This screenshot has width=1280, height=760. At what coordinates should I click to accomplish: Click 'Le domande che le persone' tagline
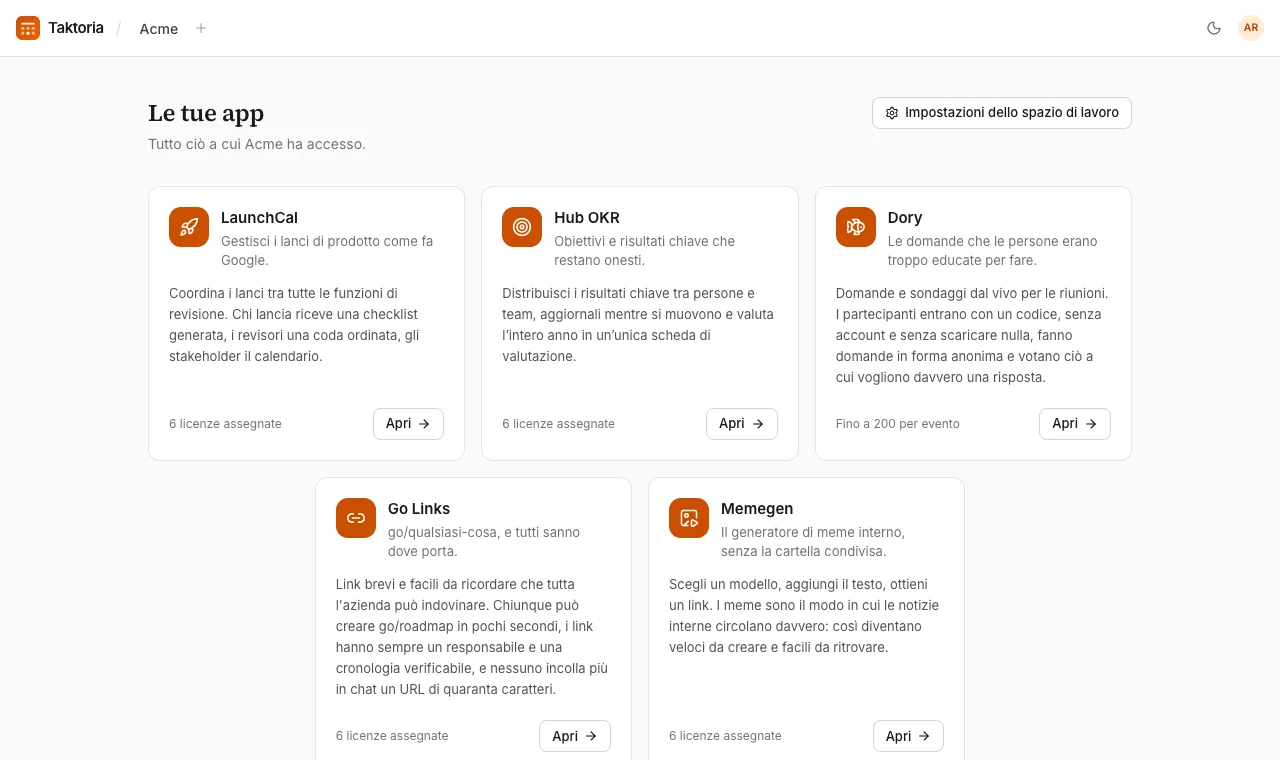tap(993, 251)
